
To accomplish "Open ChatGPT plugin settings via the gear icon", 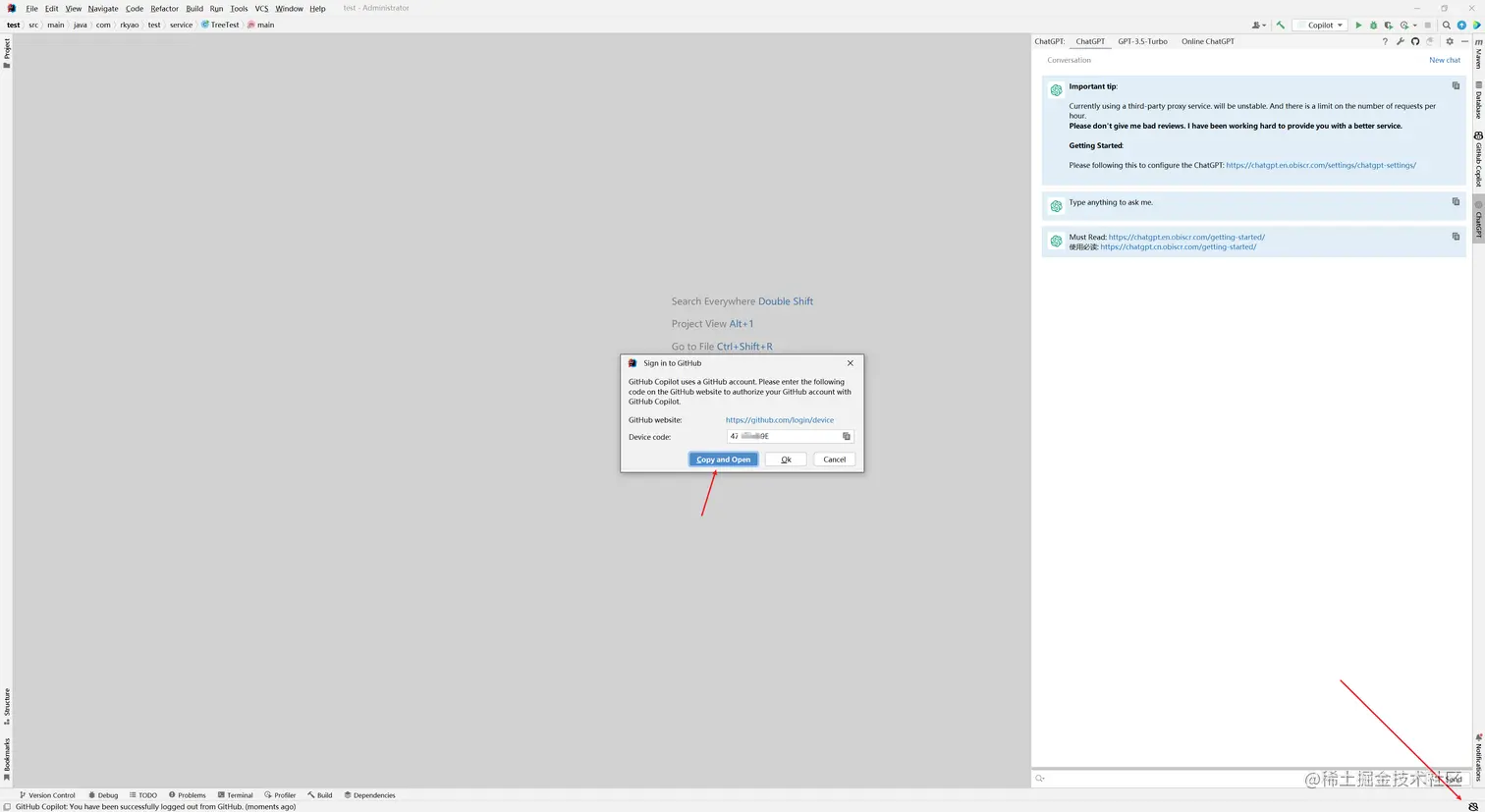I will click(x=1450, y=41).
